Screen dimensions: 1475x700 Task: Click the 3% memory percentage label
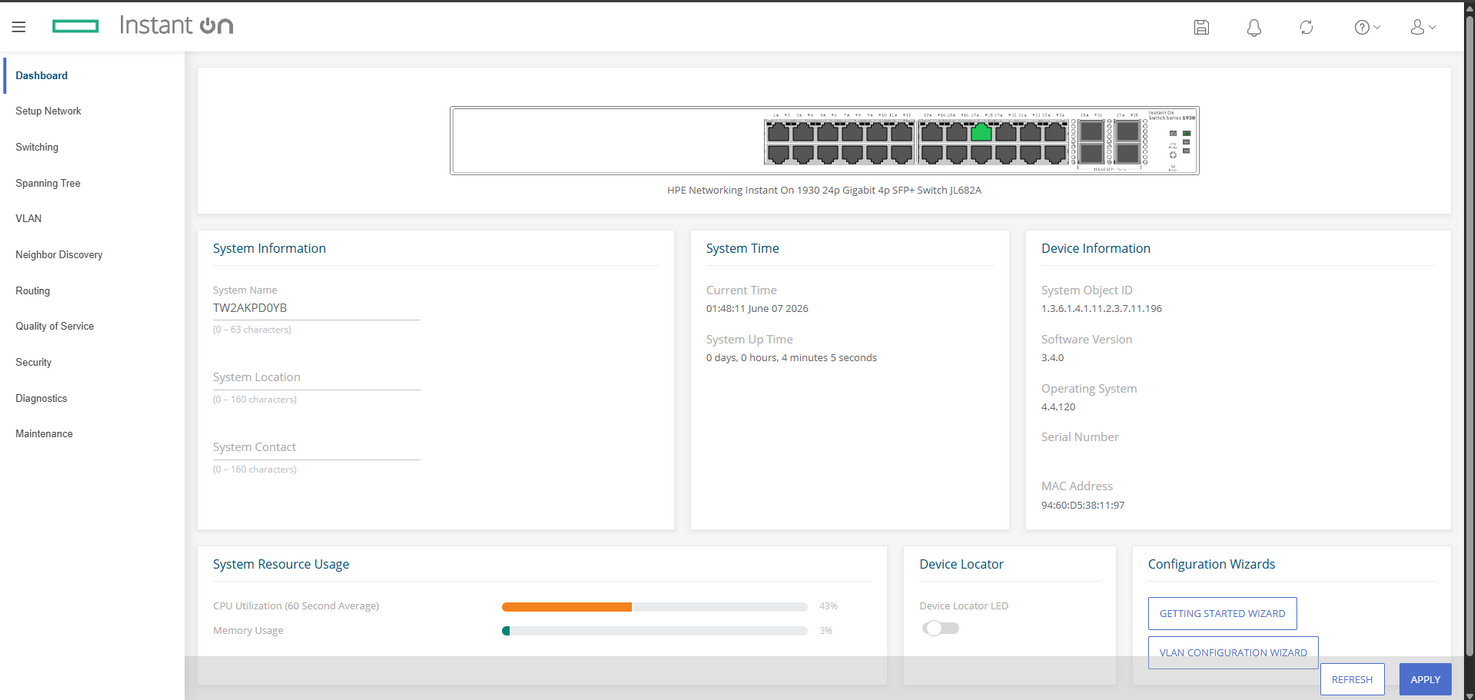826,631
